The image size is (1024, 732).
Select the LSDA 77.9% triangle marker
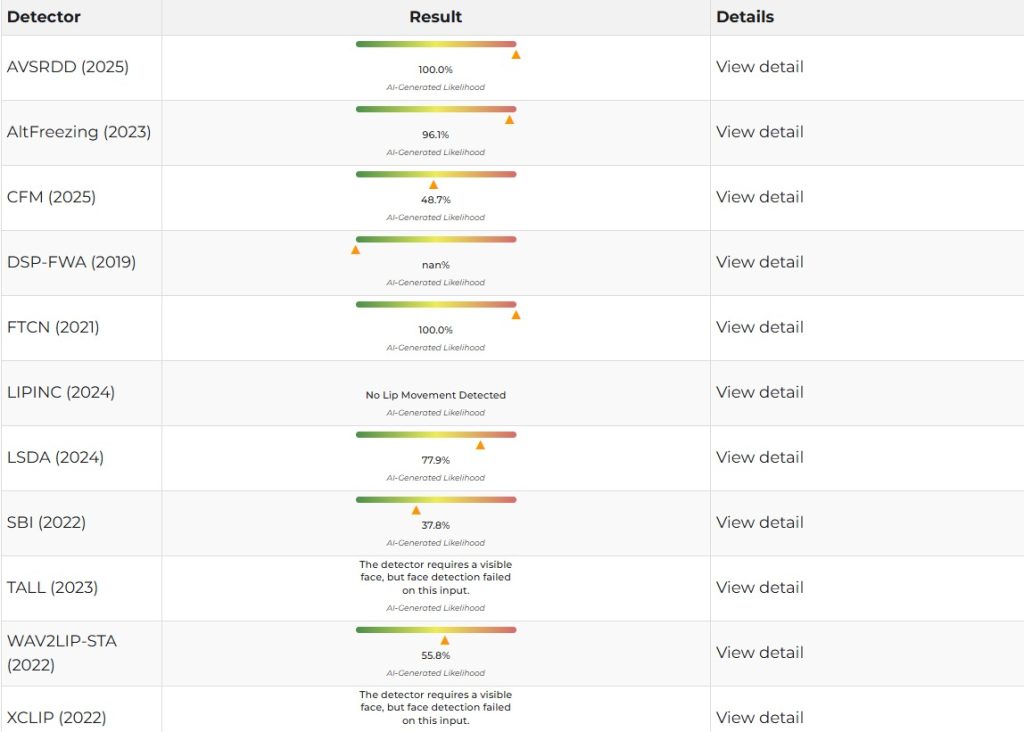click(480, 445)
